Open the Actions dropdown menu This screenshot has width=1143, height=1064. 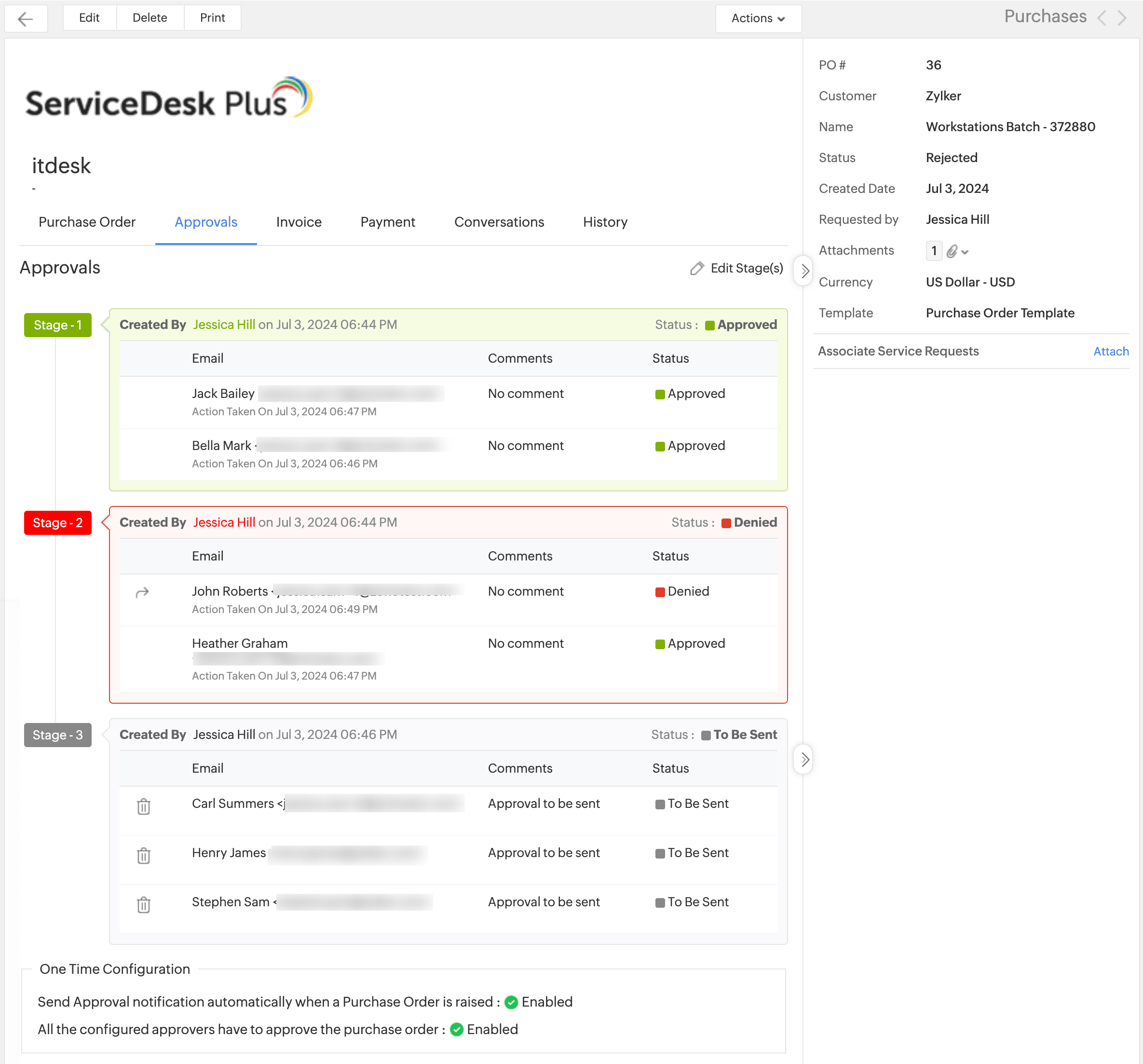pyautogui.click(x=757, y=18)
